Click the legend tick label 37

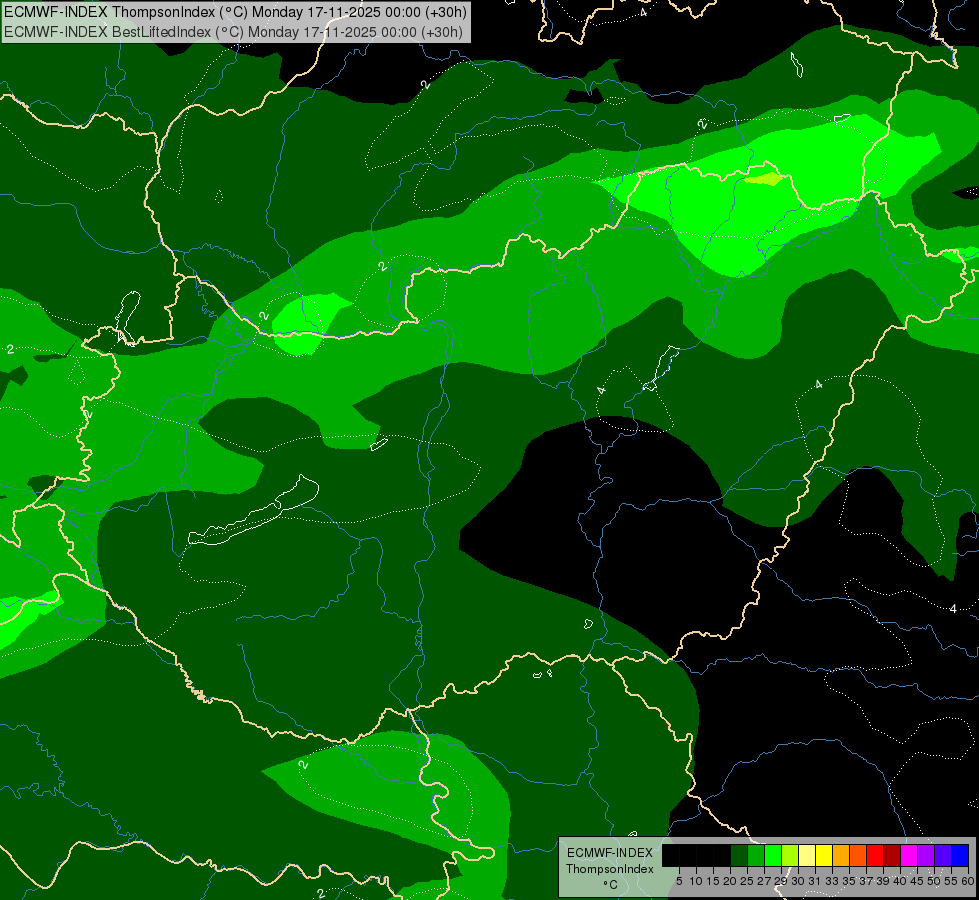pyautogui.click(x=866, y=881)
